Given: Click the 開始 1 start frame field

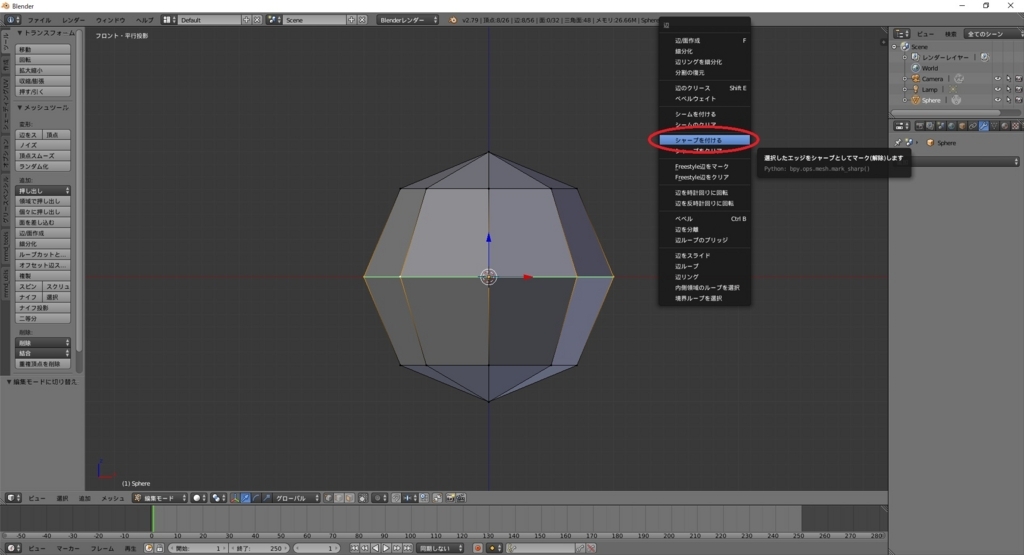Looking at the screenshot, I should coord(198,548).
